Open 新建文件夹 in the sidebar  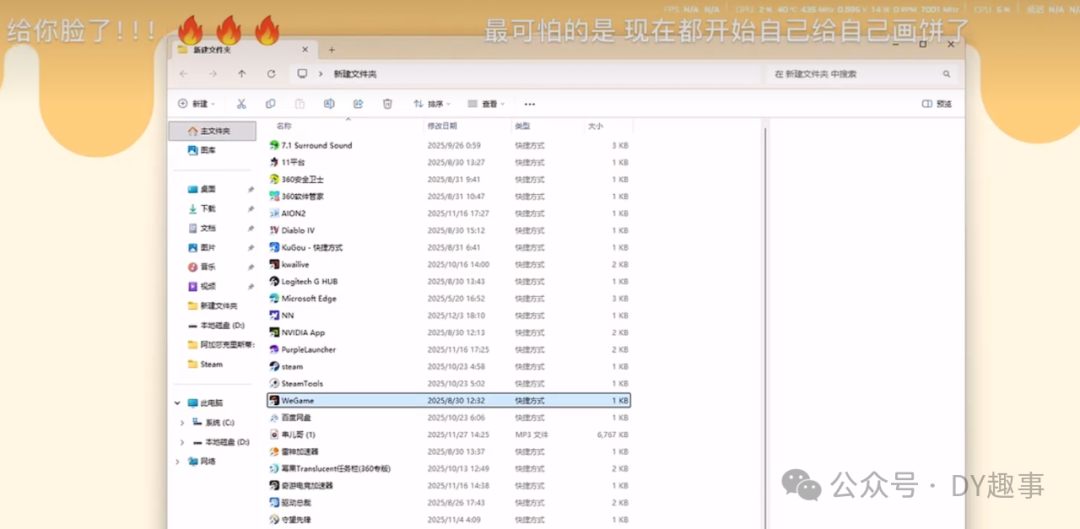[212, 306]
